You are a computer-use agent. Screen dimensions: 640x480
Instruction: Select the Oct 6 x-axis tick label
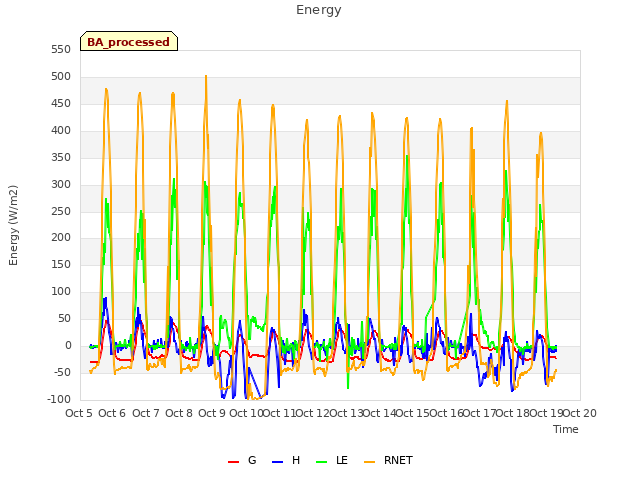click(x=112, y=413)
